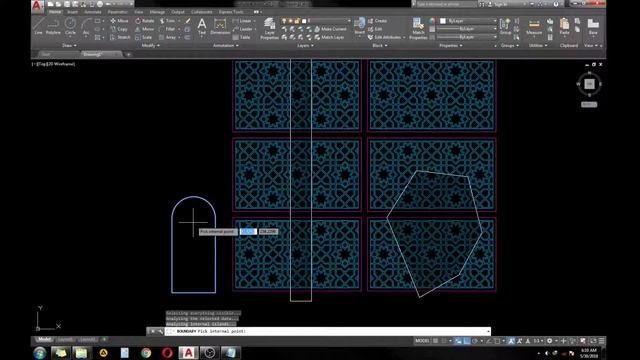Viewport: 640px width, 360px height.
Task: Click the Stretch command
Action: tap(120, 37)
